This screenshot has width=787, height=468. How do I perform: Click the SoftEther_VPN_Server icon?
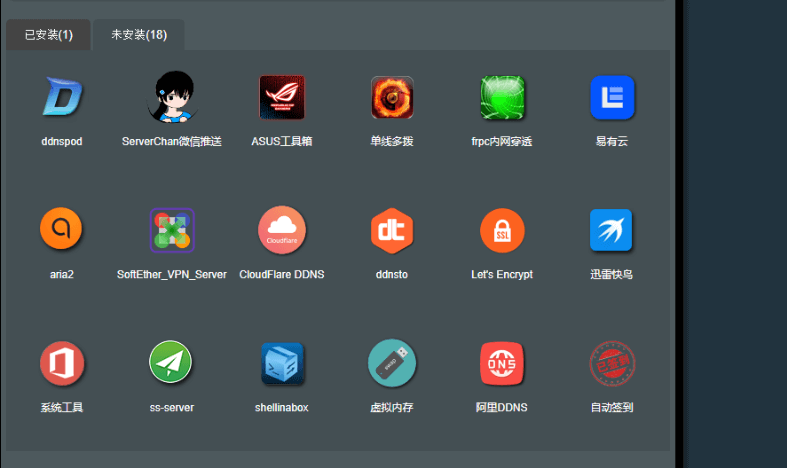172,230
